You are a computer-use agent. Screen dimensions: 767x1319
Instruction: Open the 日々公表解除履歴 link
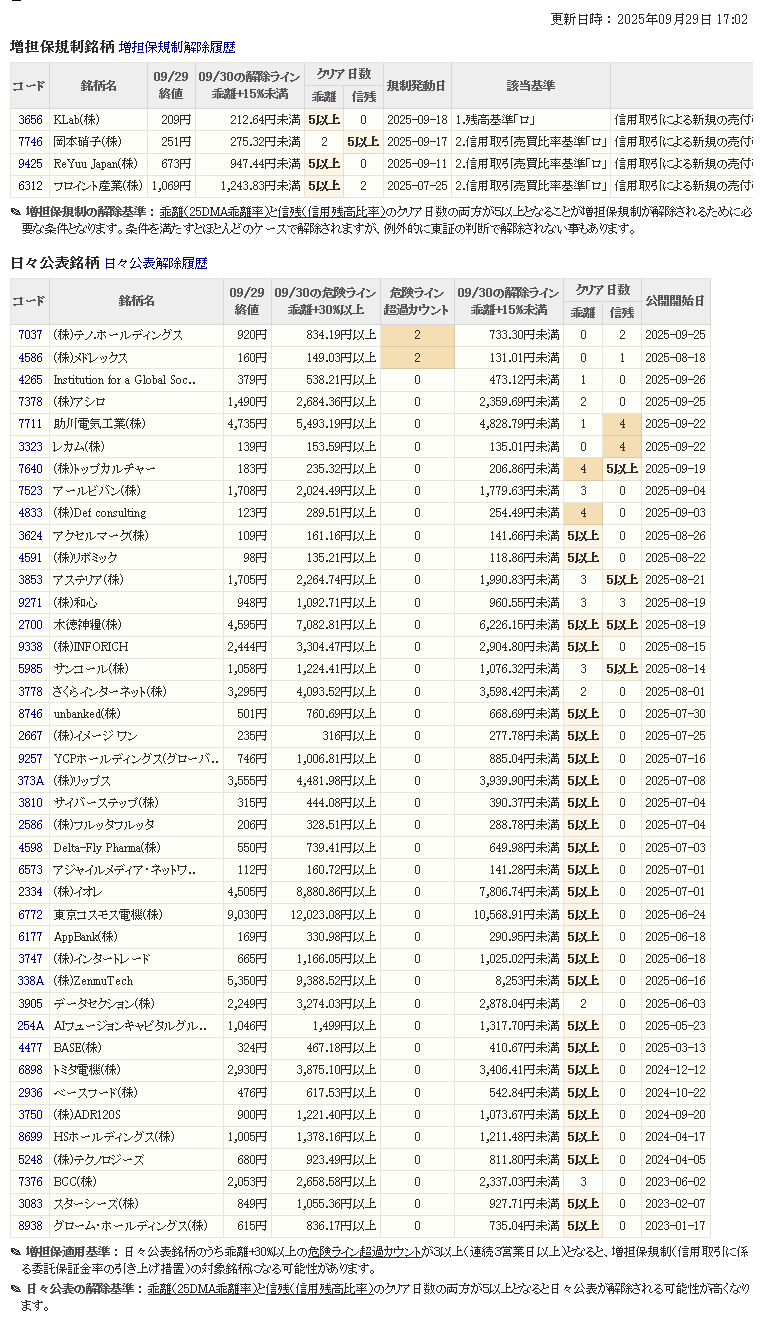click(x=155, y=263)
